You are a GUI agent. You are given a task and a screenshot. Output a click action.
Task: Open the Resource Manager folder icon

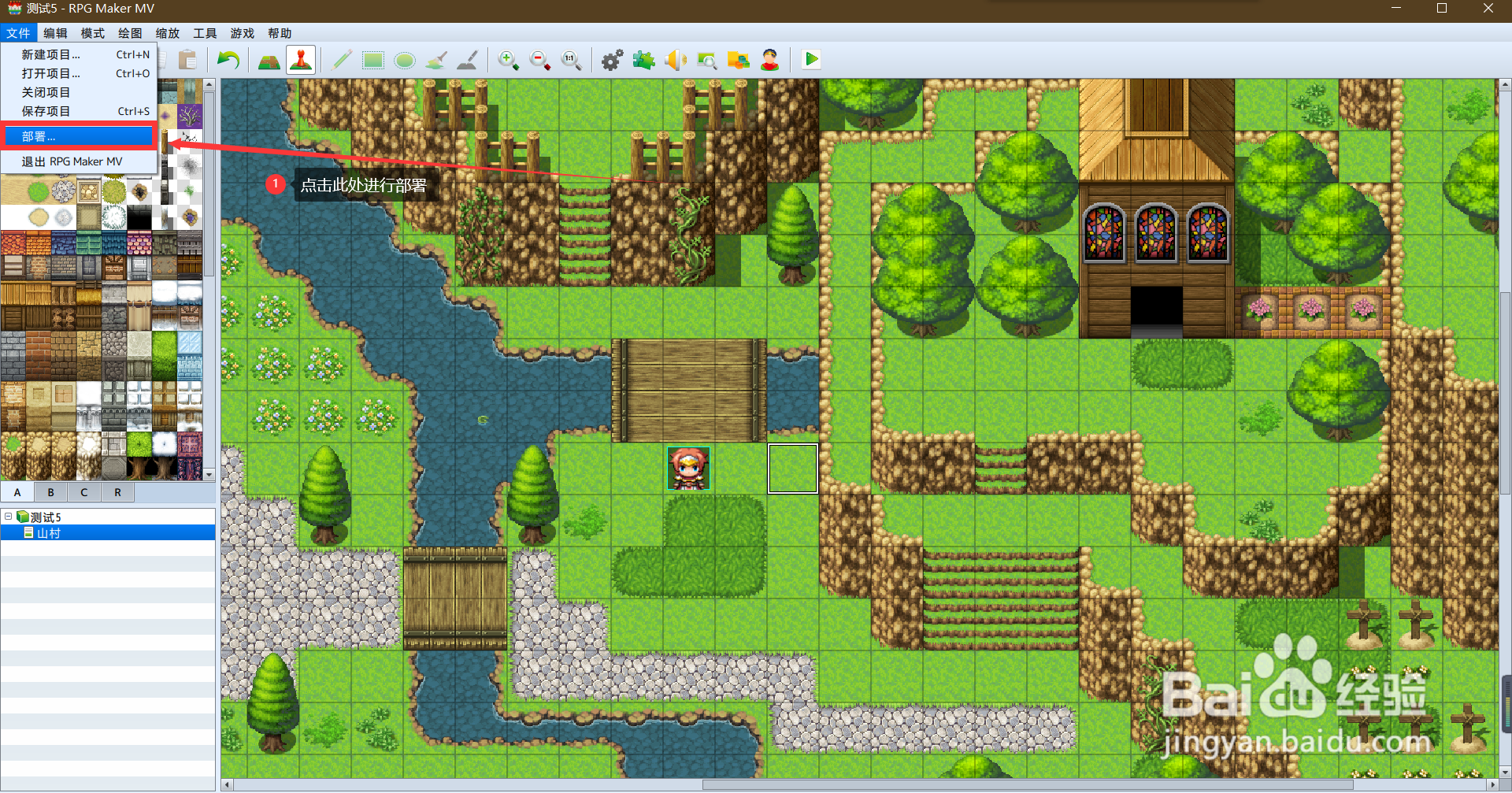click(x=738, y=60)
